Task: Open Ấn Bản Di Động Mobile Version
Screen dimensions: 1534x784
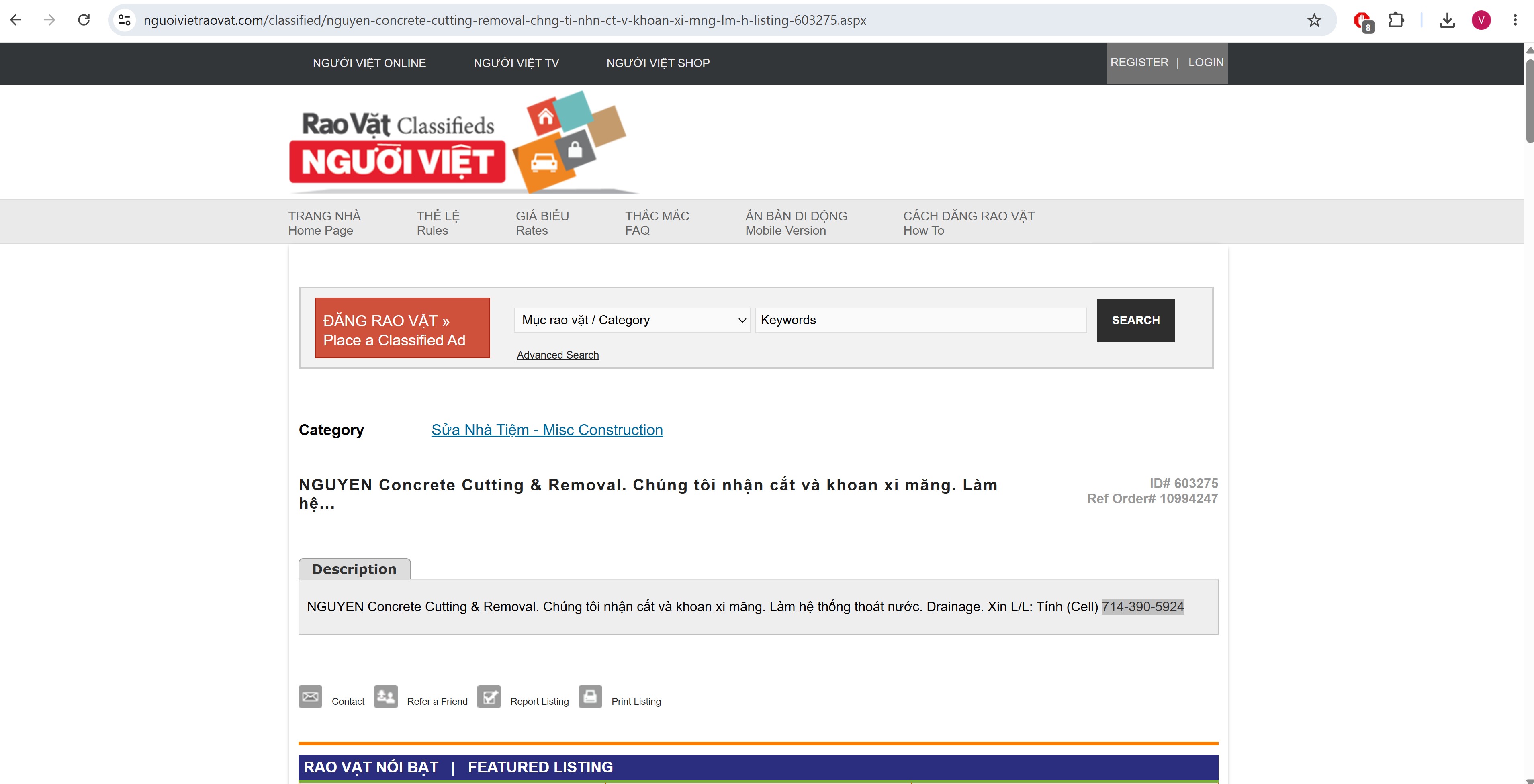Action: (796, 223)
